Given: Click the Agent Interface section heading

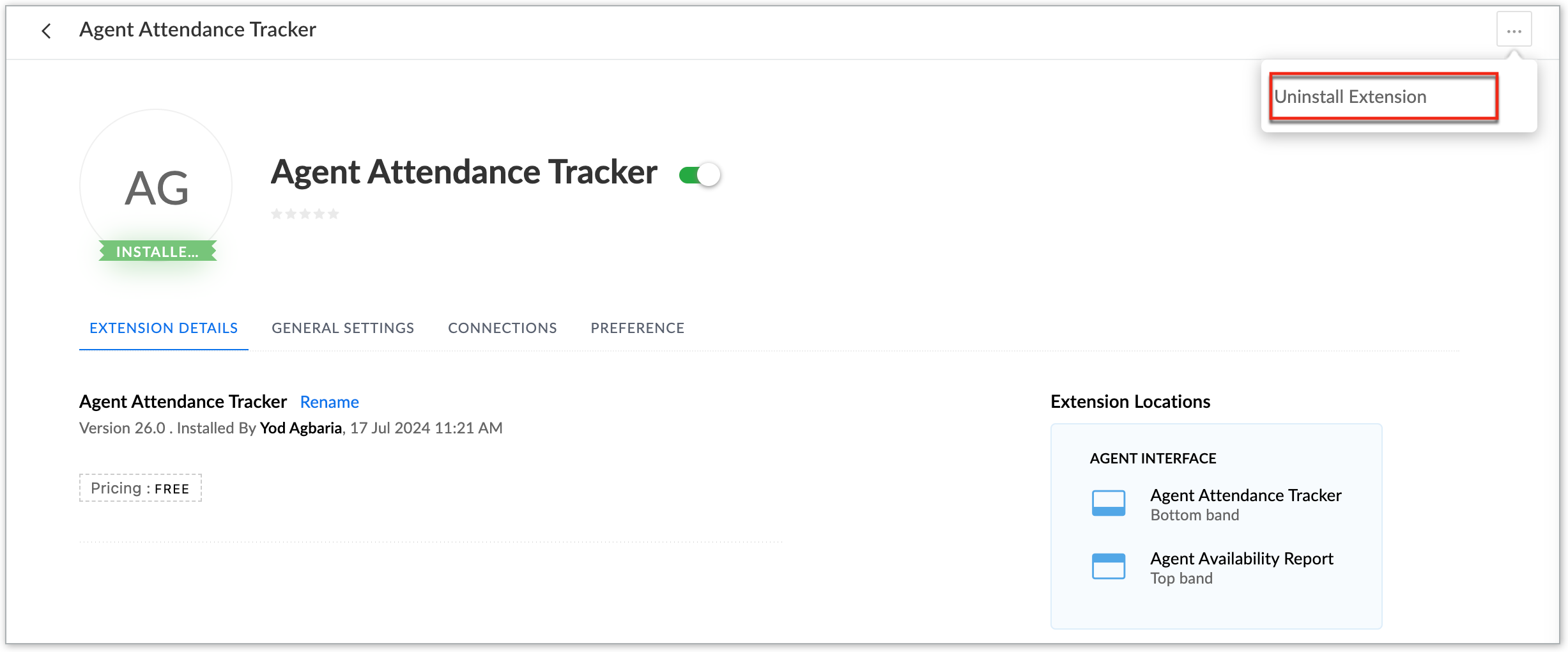Looking at the screenshot, I should [1153, 458].
